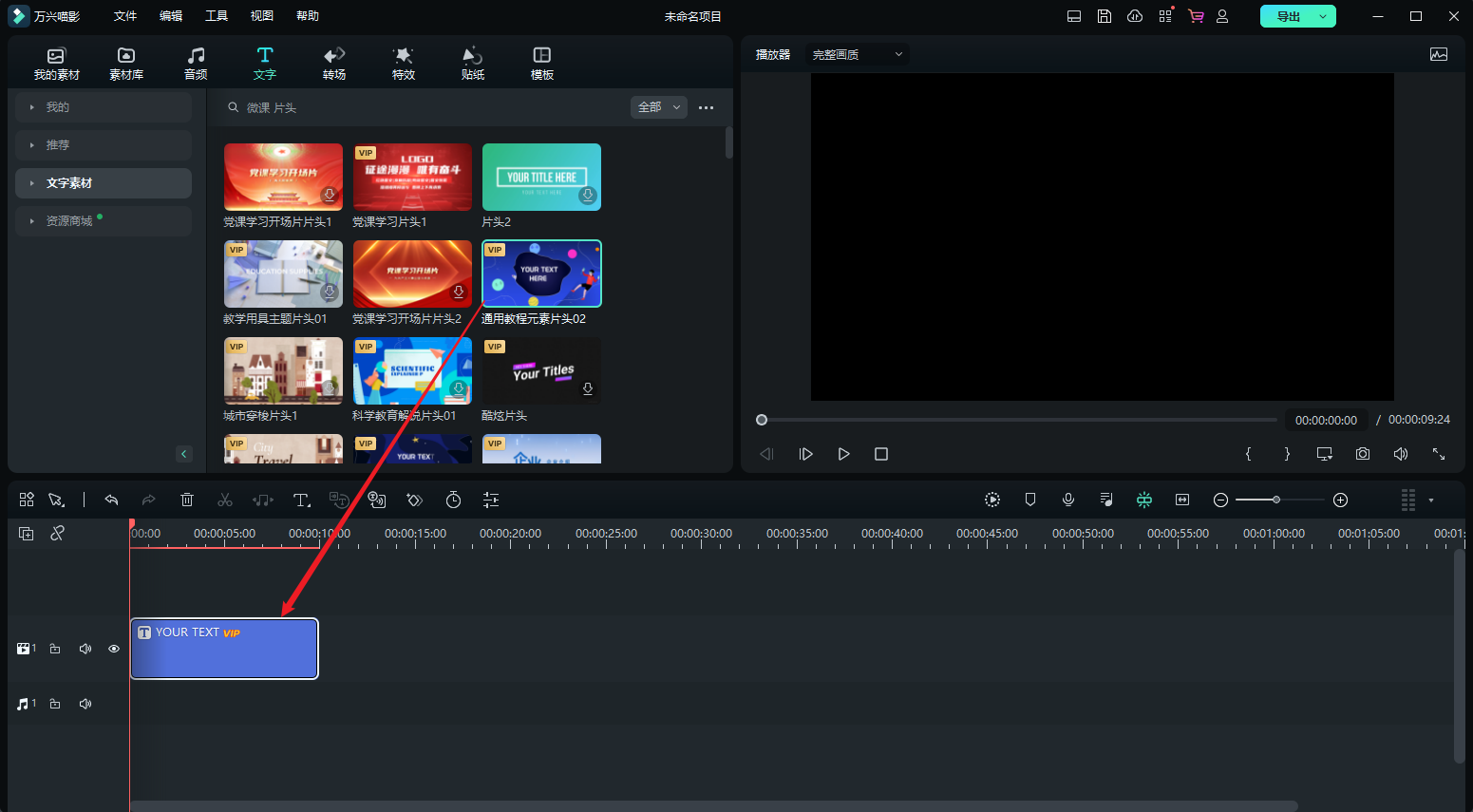1473x812 pixels.
Task: Open the shopping cart icon in title bar
Action: [1196, 16]
